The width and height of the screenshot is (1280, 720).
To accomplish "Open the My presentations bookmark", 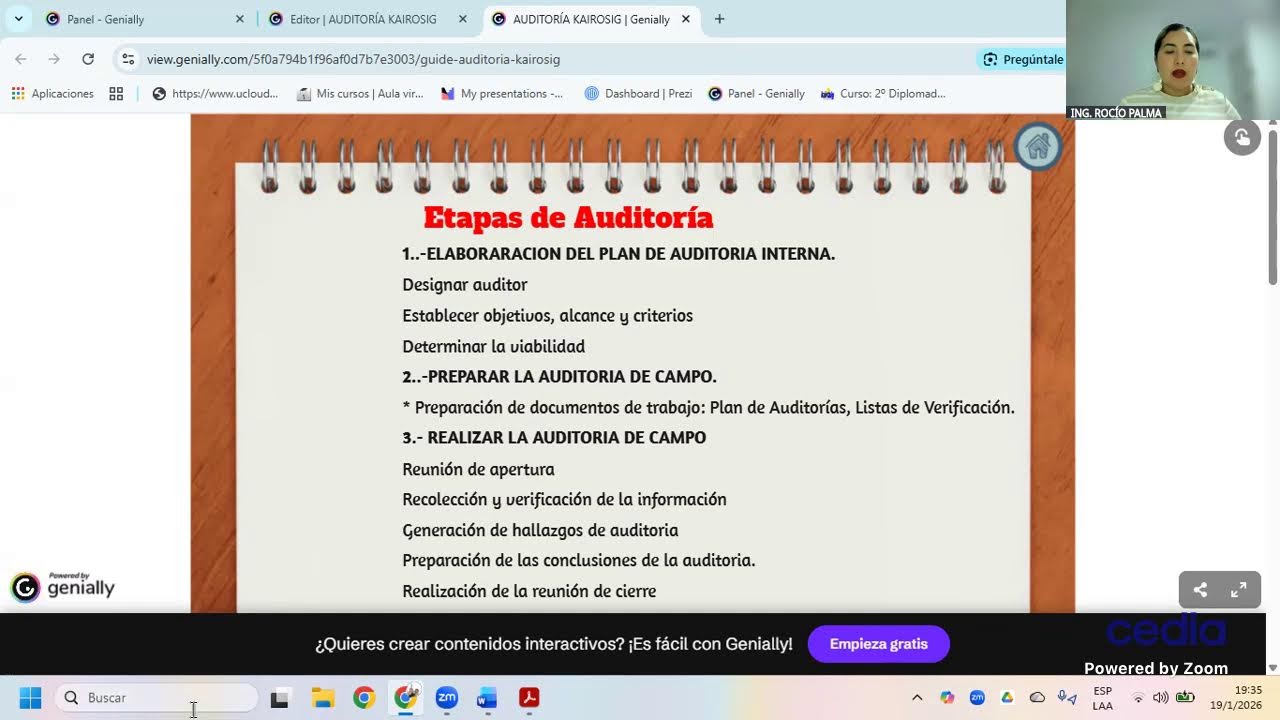I will point(503,93).
